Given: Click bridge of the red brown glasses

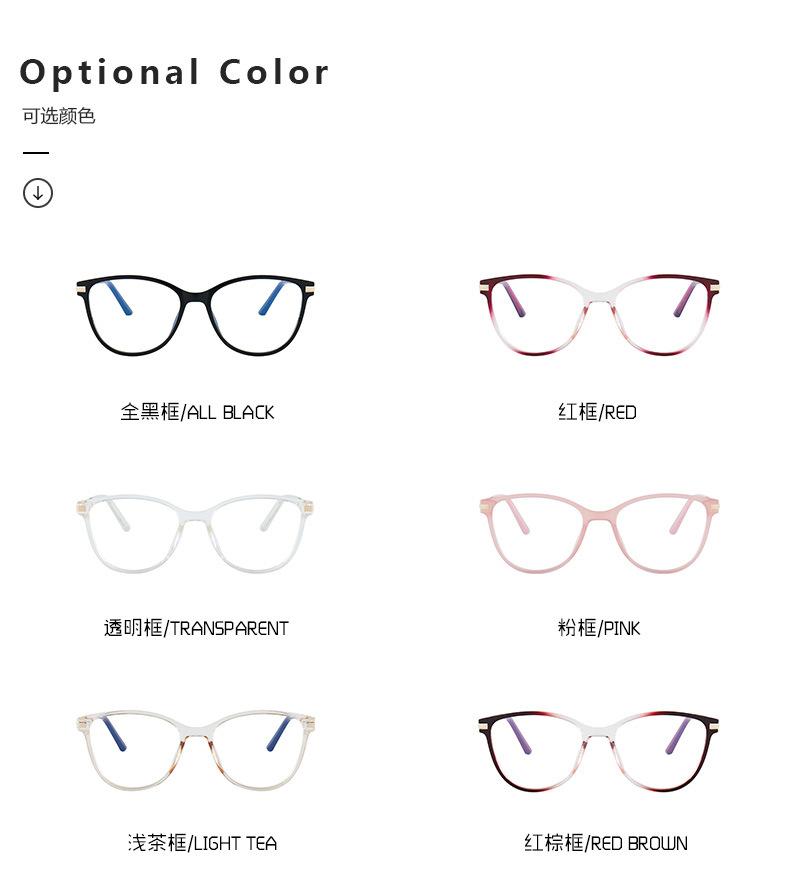Looking at the screenshot, I should [x=598, y=729].
